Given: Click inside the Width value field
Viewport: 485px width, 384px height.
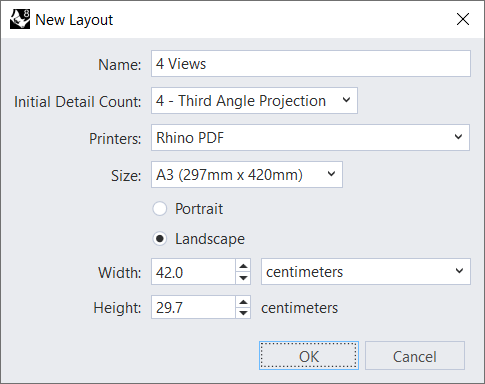Looking at the screenshot, I should tap(193, 272).
